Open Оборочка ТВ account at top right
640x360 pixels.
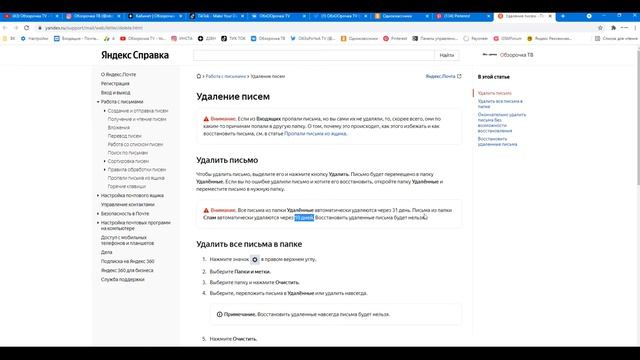point(508,55)
